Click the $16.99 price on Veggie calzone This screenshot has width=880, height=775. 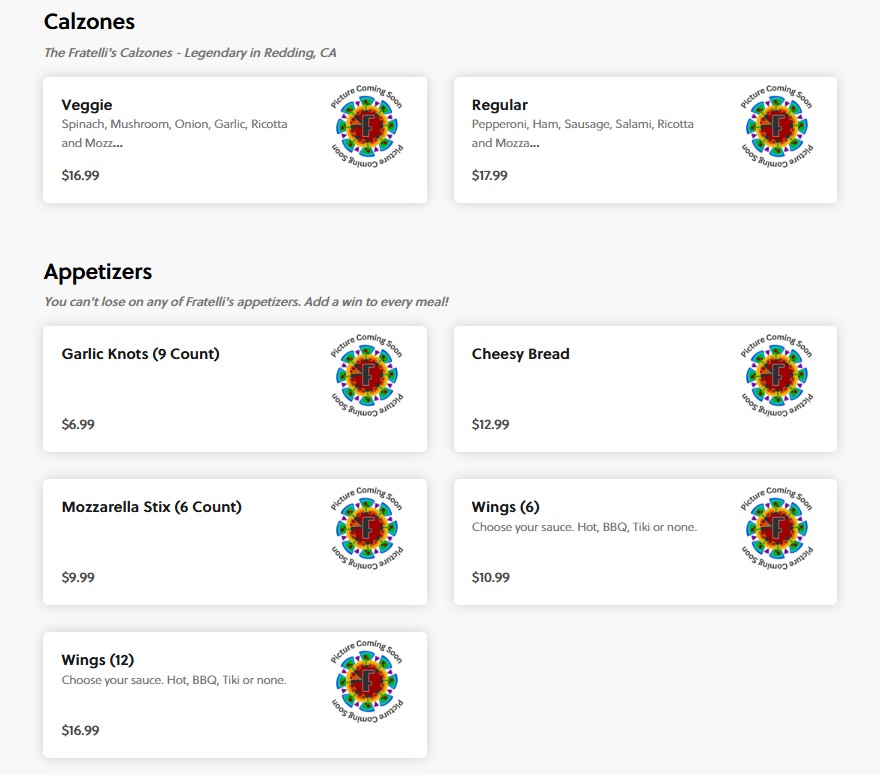coord(80,176)
